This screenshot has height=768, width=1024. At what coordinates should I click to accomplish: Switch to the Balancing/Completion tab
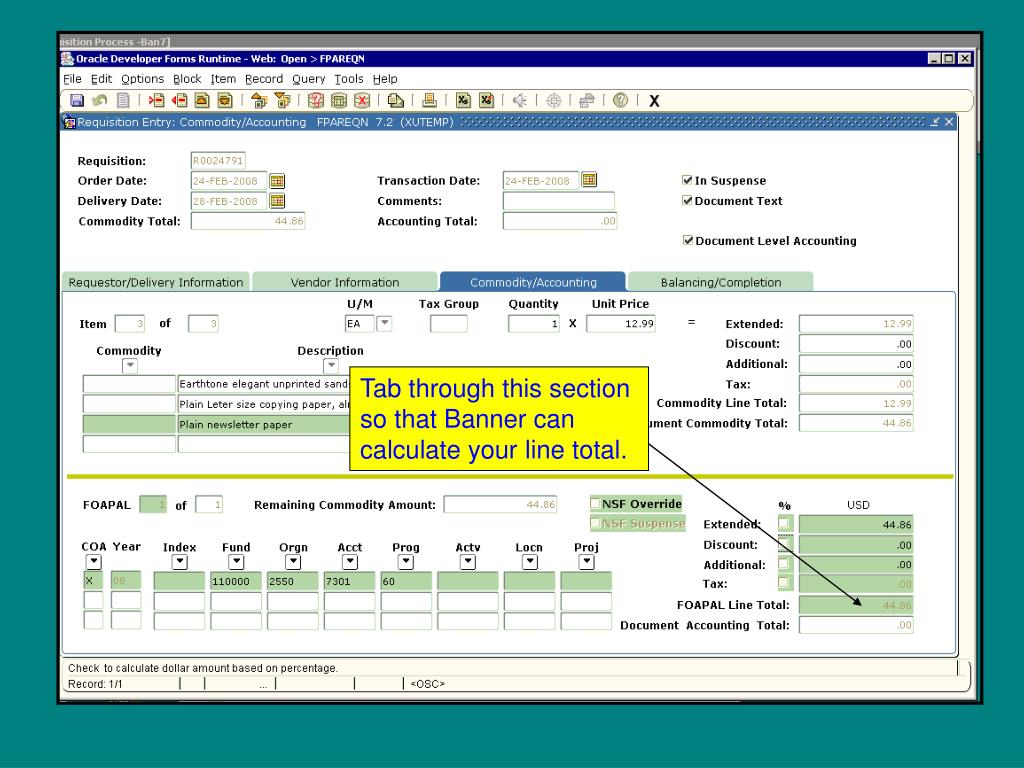pos(720,282)
